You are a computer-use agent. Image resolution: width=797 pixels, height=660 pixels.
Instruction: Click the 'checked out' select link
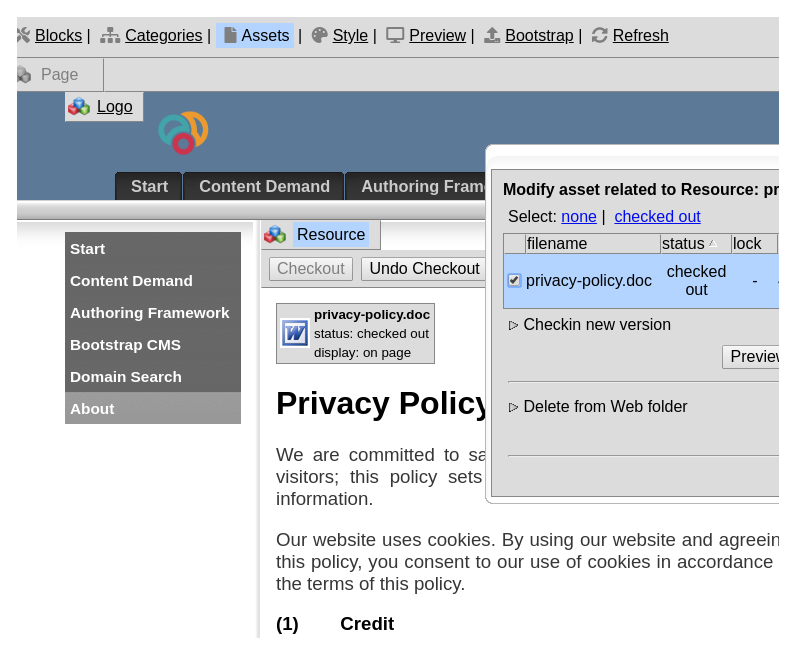657,217
